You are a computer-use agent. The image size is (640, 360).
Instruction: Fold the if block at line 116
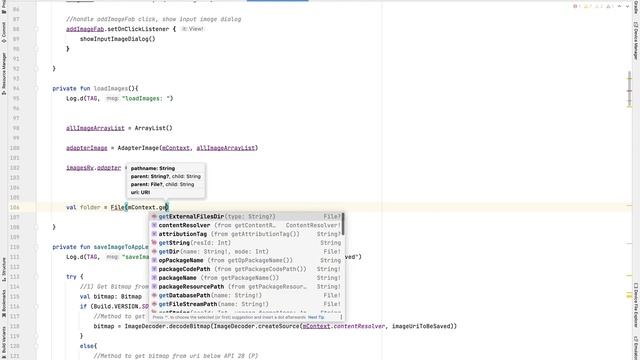click(x=36, y=306)
